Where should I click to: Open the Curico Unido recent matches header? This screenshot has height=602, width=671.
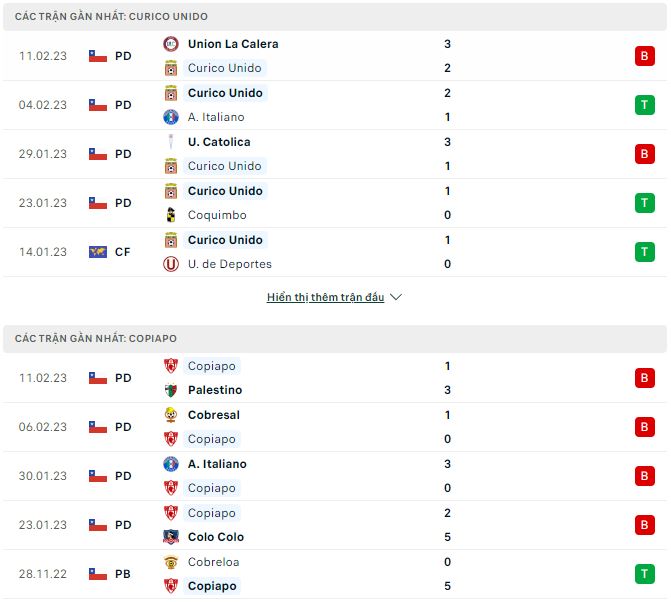[x=112, y=17]
